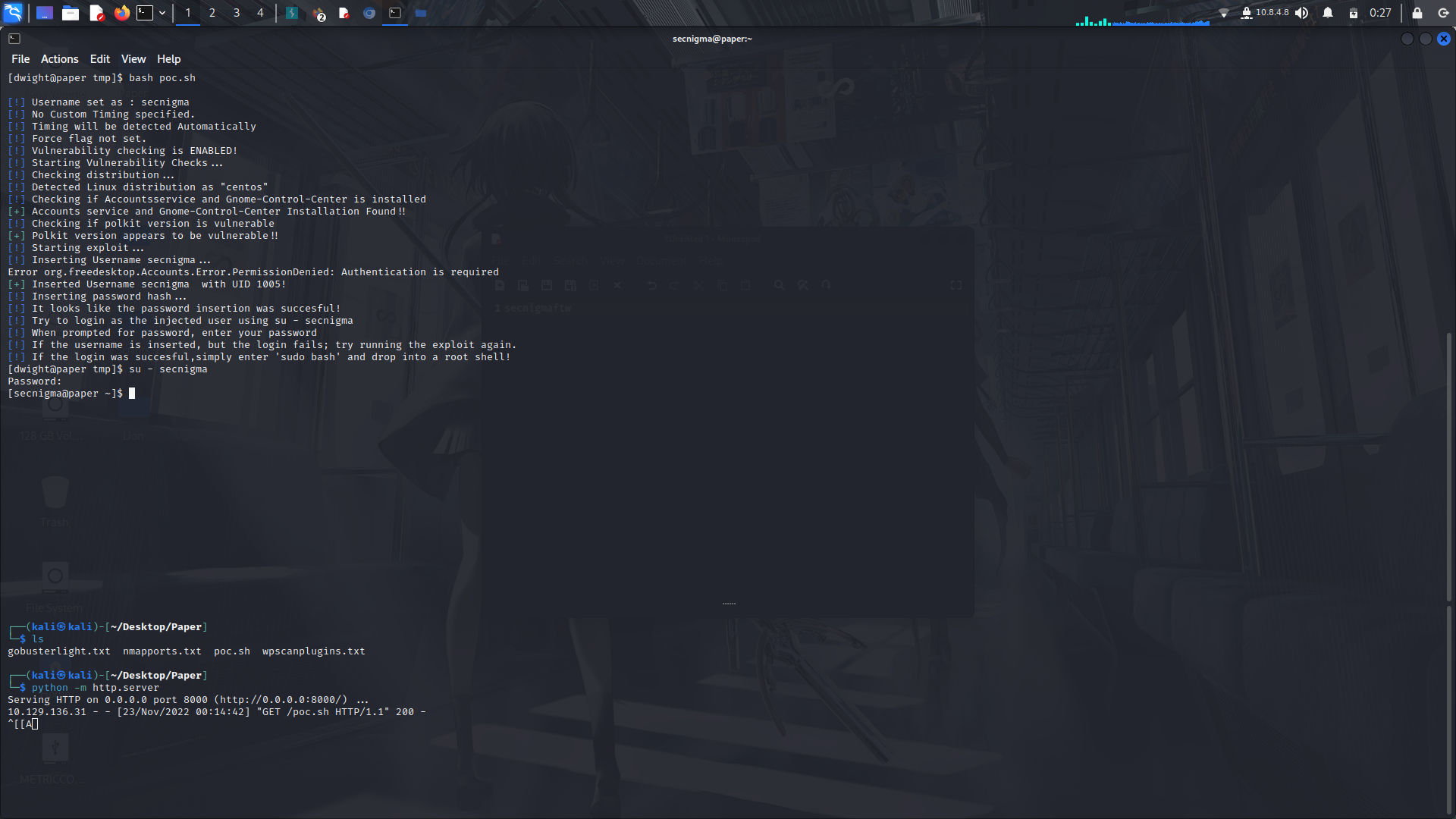Toggle the screen lock icon in tray
The height and width of the screenshot is (819, 1456).
click(x=1418, y=13)
